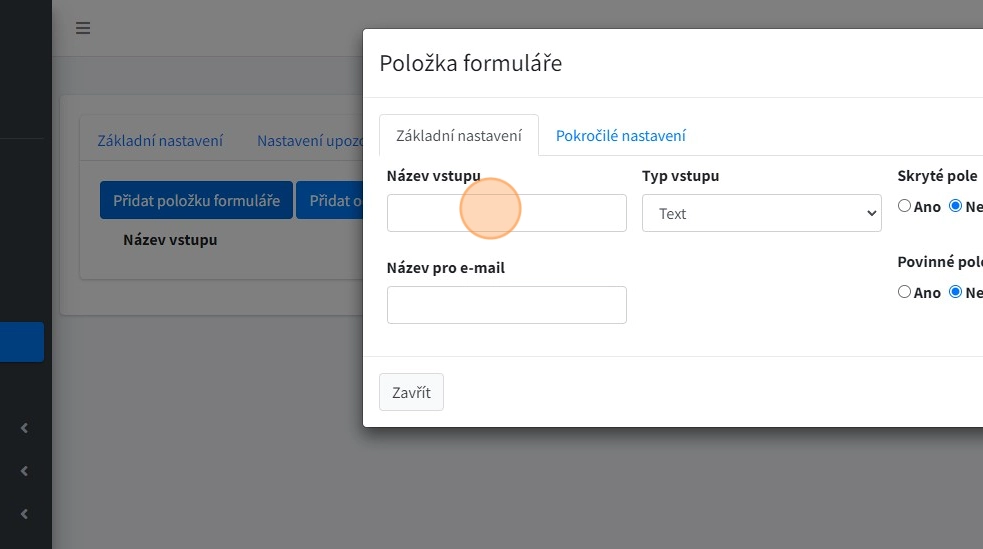Open the background page Základní nastavení tab
This screenshot has width=983, height=549.
[x=160, y=141]
